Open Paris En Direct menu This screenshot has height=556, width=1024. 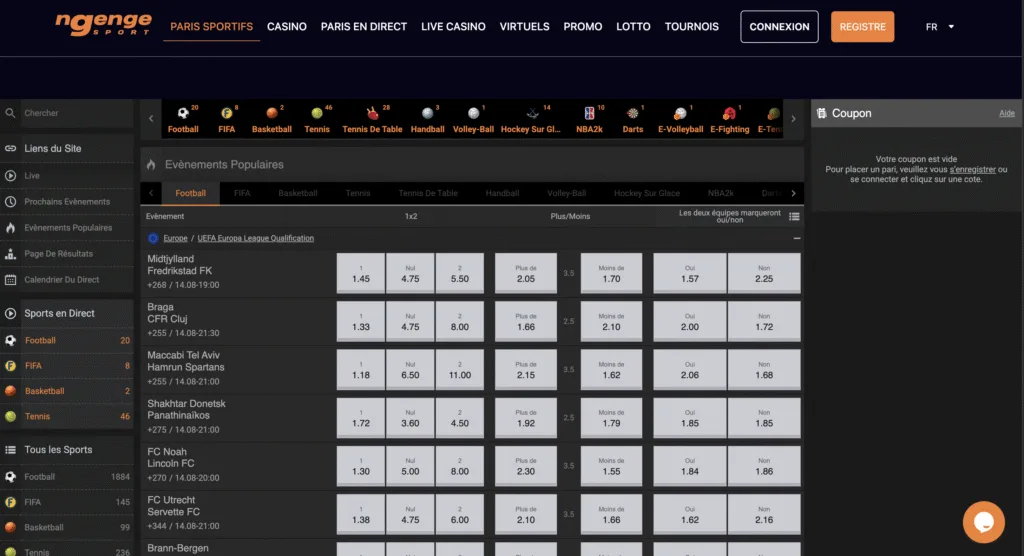tap(364, 27)
